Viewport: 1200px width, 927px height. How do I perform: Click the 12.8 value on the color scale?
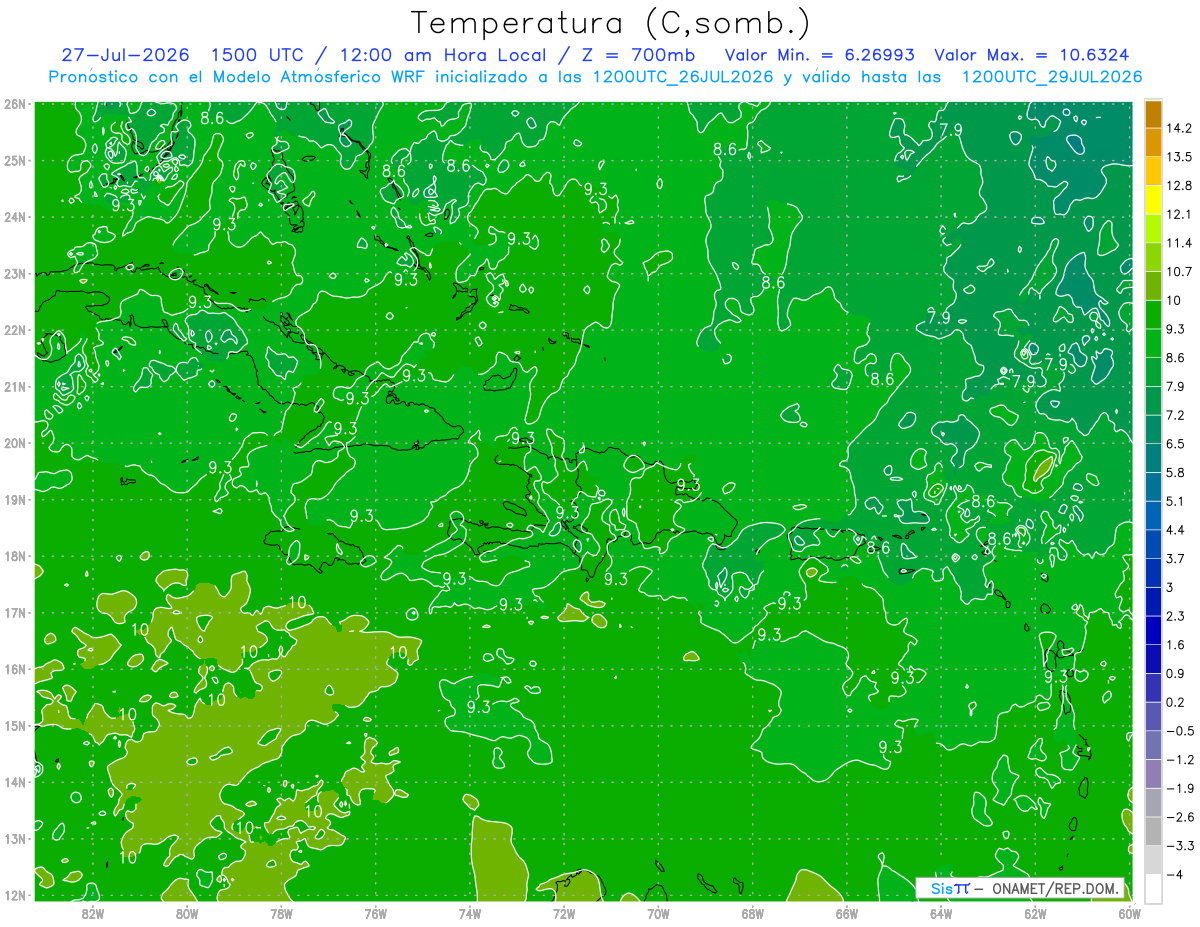[1179, 186]
